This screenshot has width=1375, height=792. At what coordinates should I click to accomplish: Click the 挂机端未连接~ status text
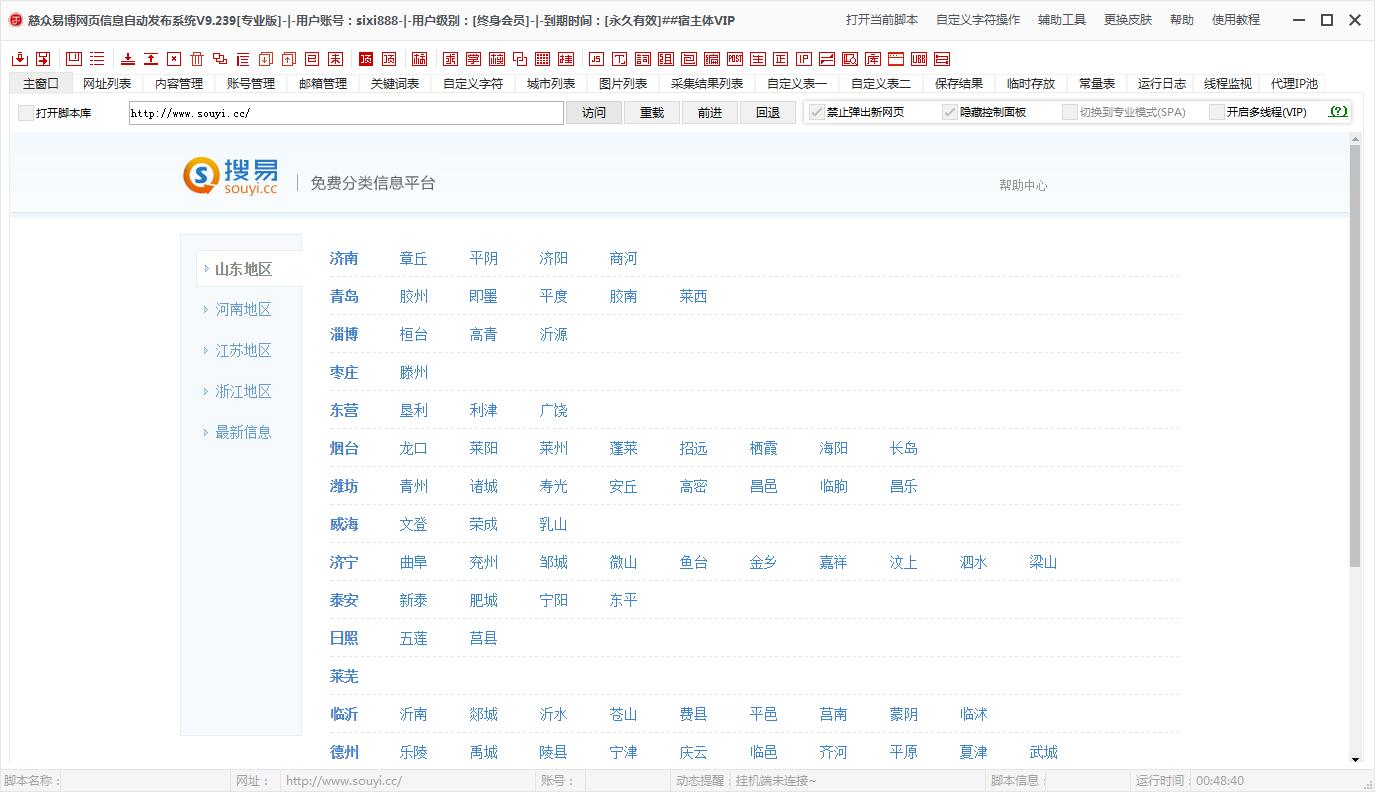tap(776, 781)
